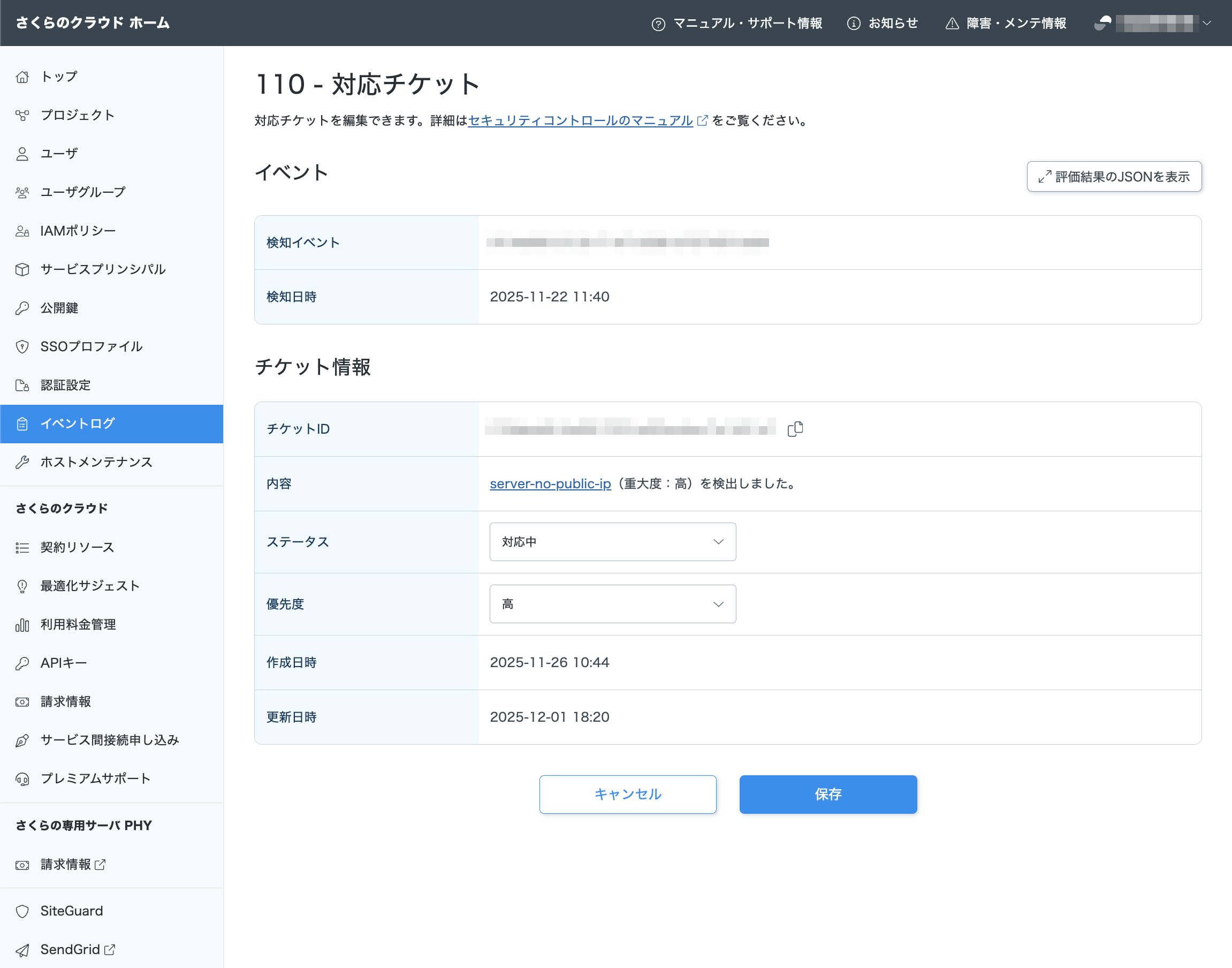Click 評価結果のJSONを表示 button

coord(1114,177)
